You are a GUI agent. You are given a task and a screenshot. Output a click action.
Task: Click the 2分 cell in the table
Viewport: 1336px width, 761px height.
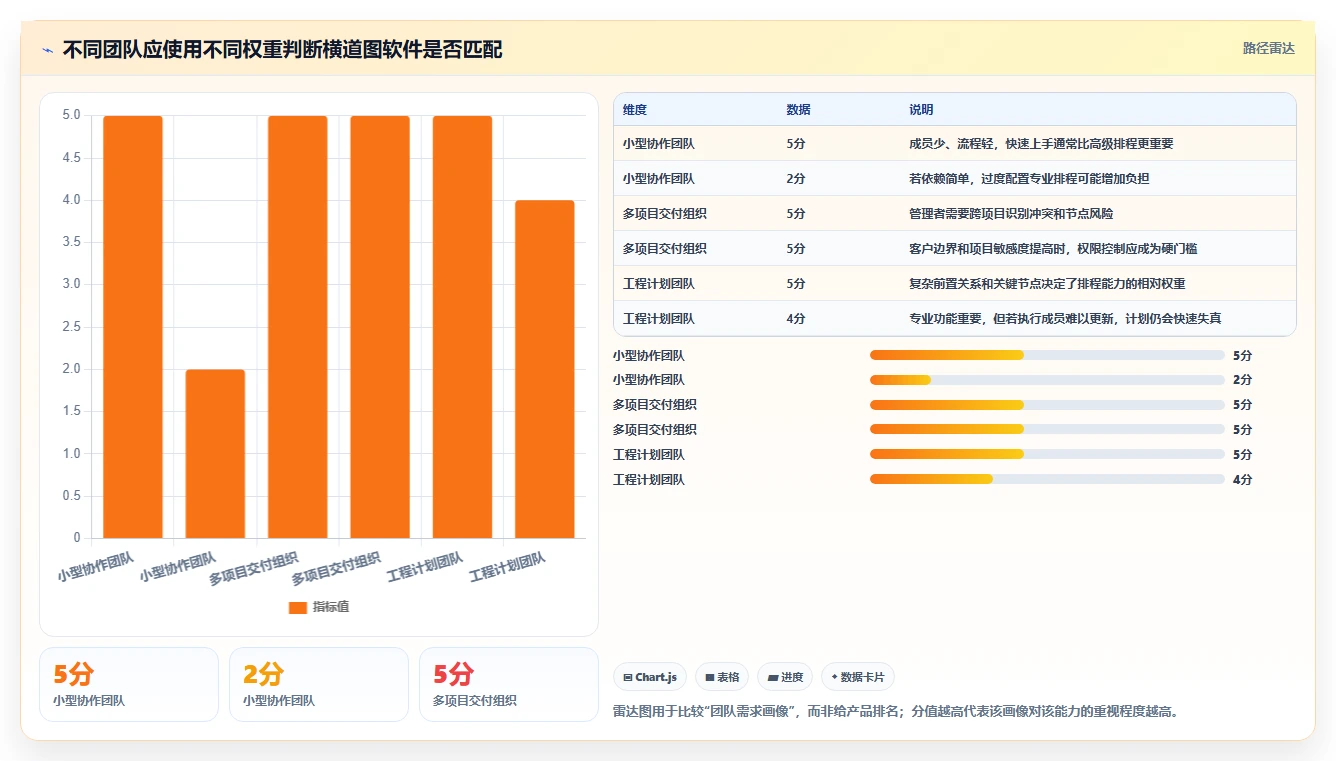796,179
